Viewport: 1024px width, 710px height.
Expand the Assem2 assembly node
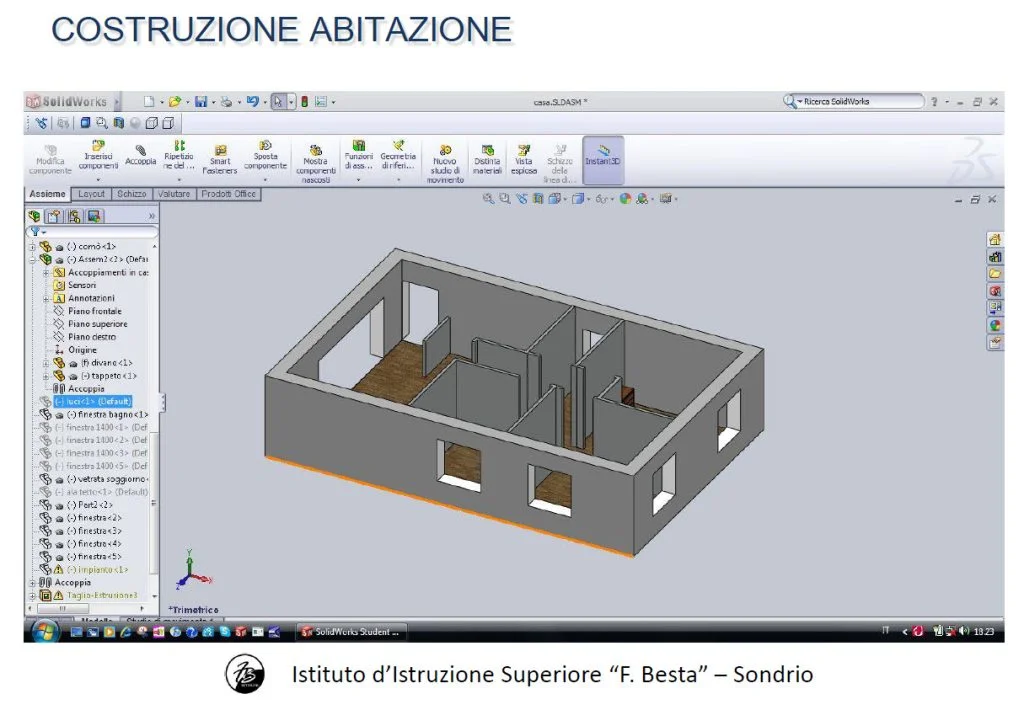tap(31, 260)
